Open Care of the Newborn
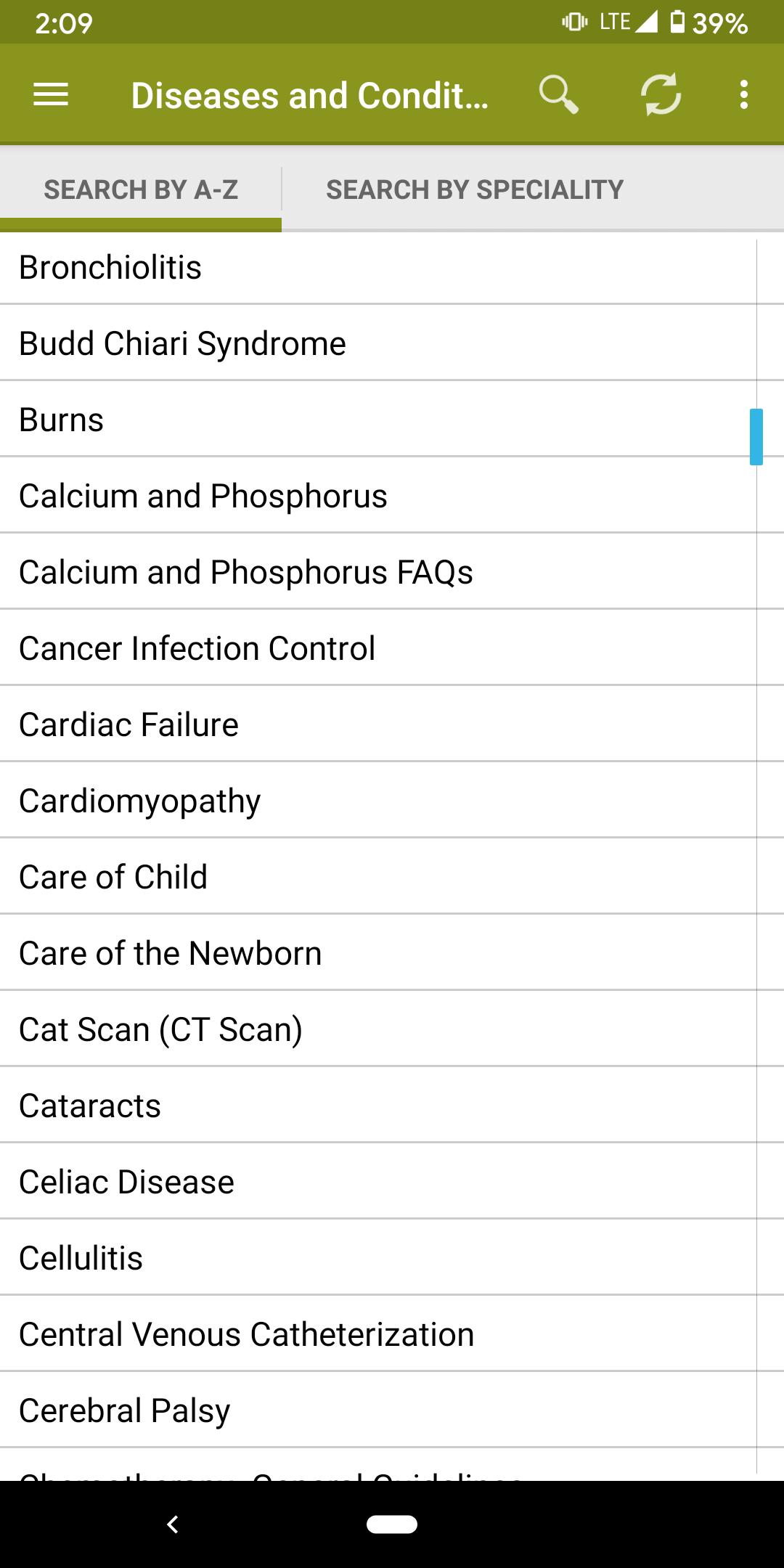The image size is (784, 1568). point(377,953)
